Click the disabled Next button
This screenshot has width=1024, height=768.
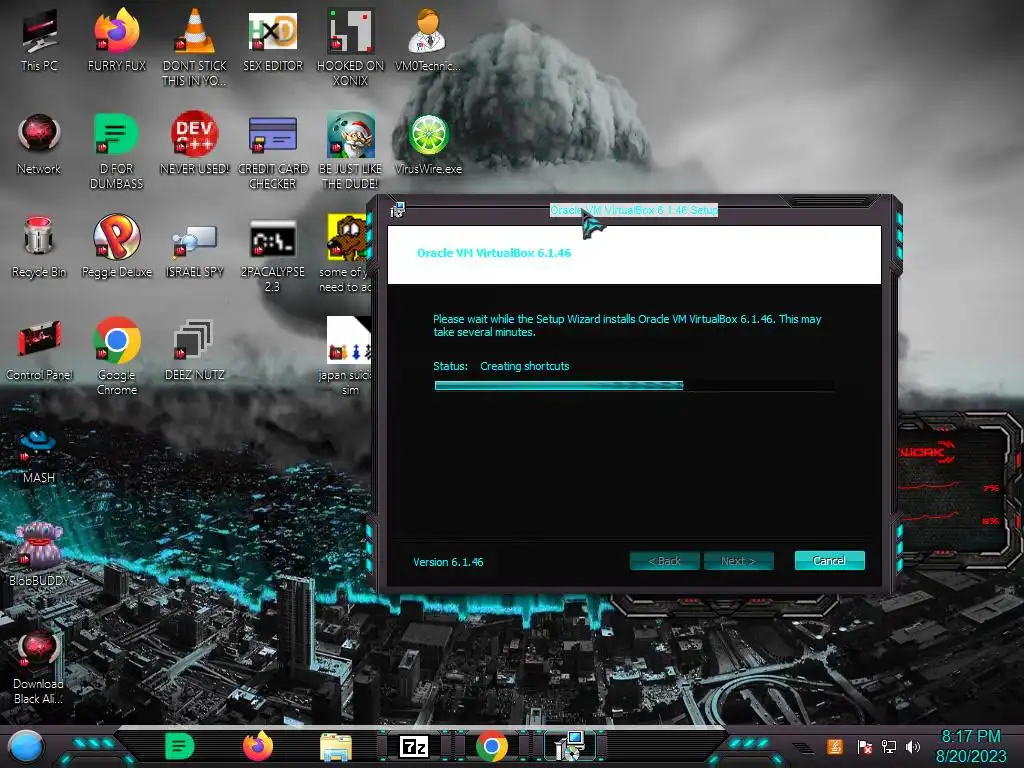coord(739,560)
